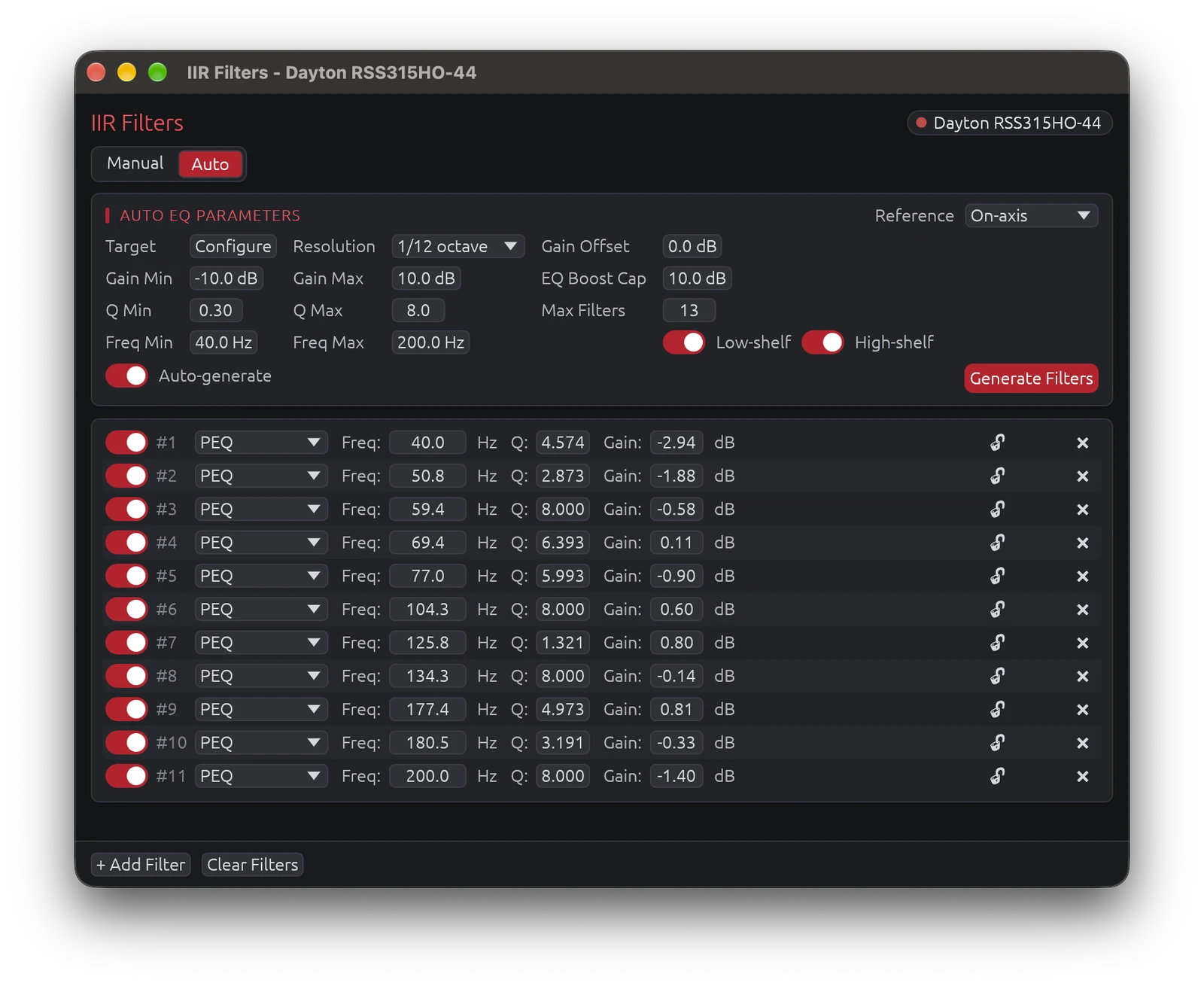Click filter #6 frequency field 104.3
The image size is (1204, 986).
coord(427,609)
